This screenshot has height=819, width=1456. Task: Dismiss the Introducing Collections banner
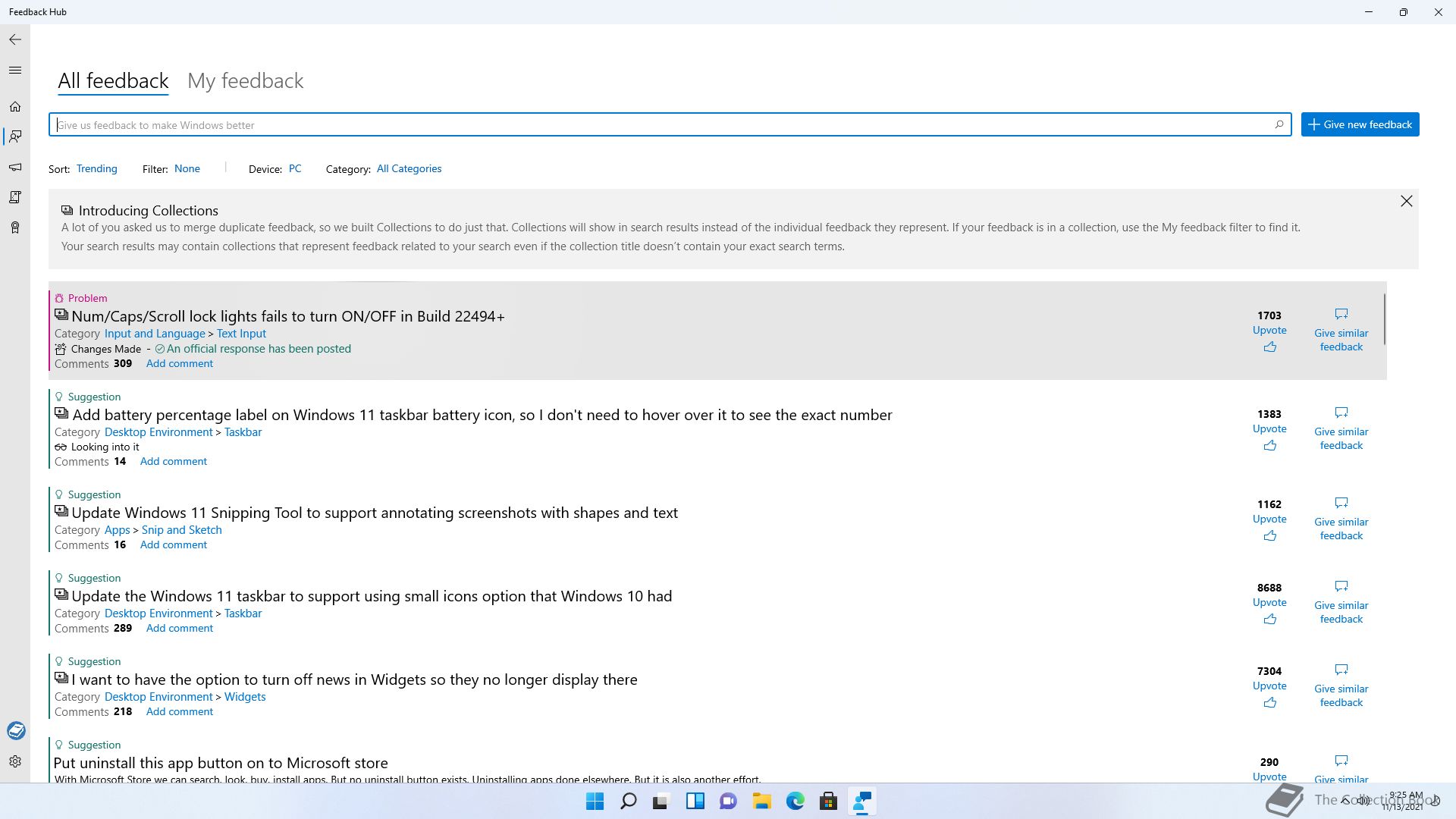[1407, 201]
